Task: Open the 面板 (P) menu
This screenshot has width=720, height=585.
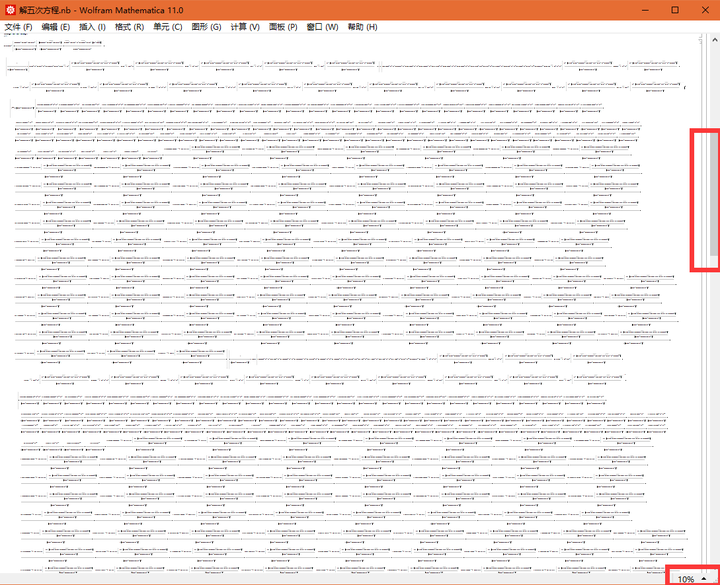Action: click(283, 27)
